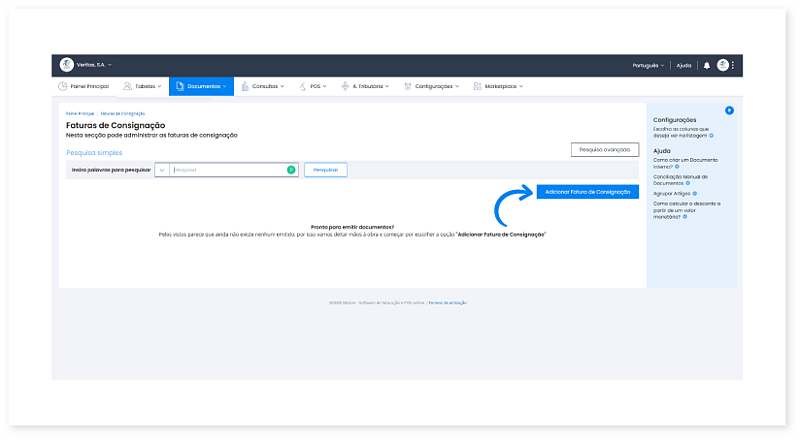
Task: Click the green help icon in search field
Action: pyautogui.click(x=291, y=170)
